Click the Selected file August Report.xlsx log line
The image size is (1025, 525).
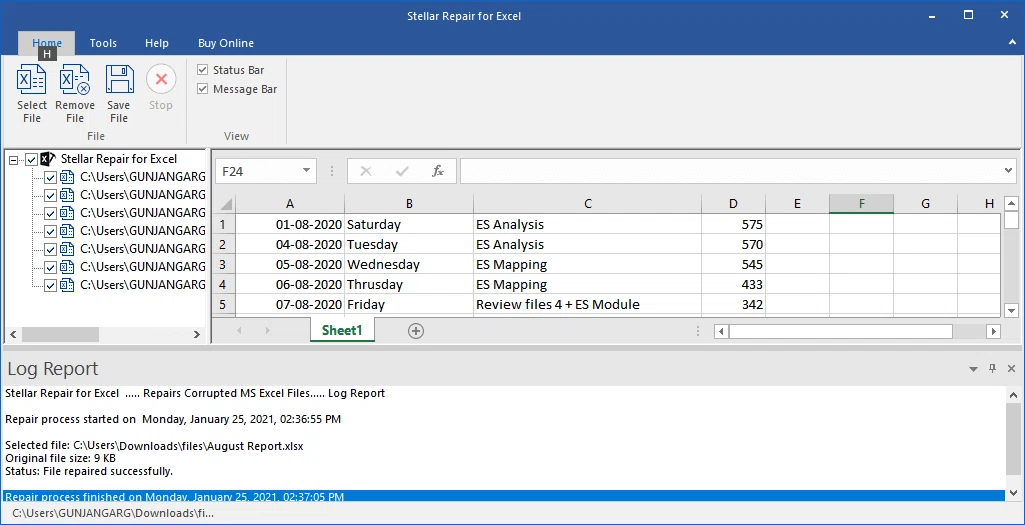coord(154,446)
